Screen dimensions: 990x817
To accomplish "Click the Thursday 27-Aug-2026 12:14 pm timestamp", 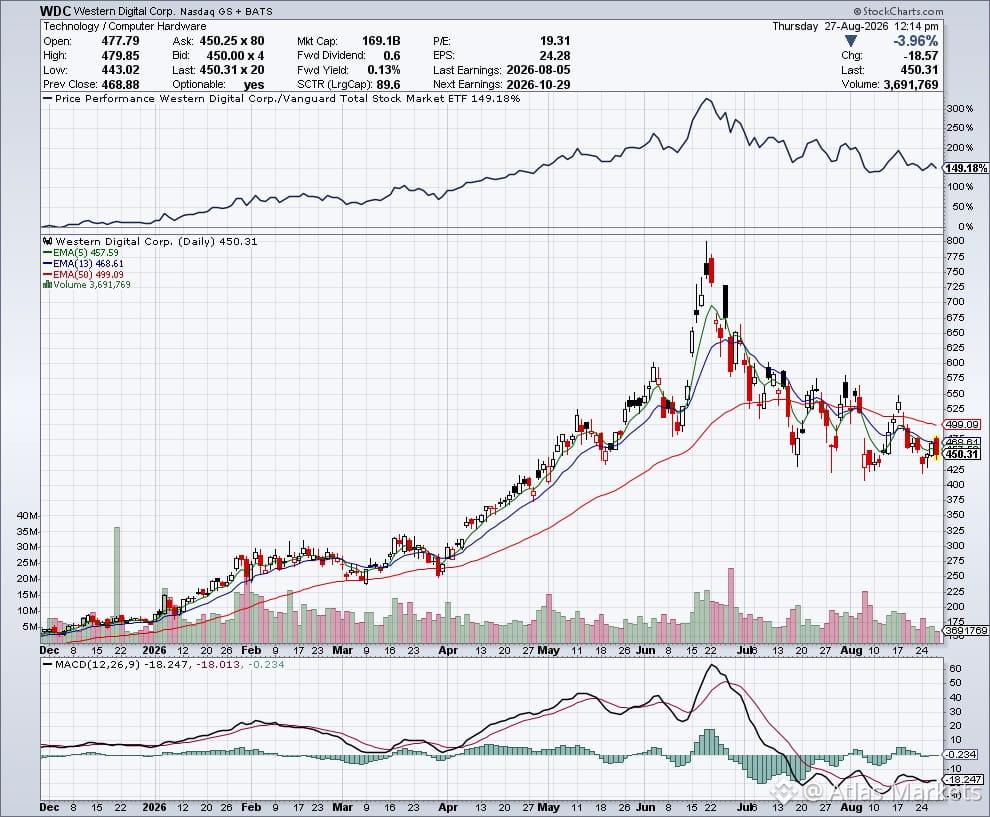I will click(x=855, y=27).
